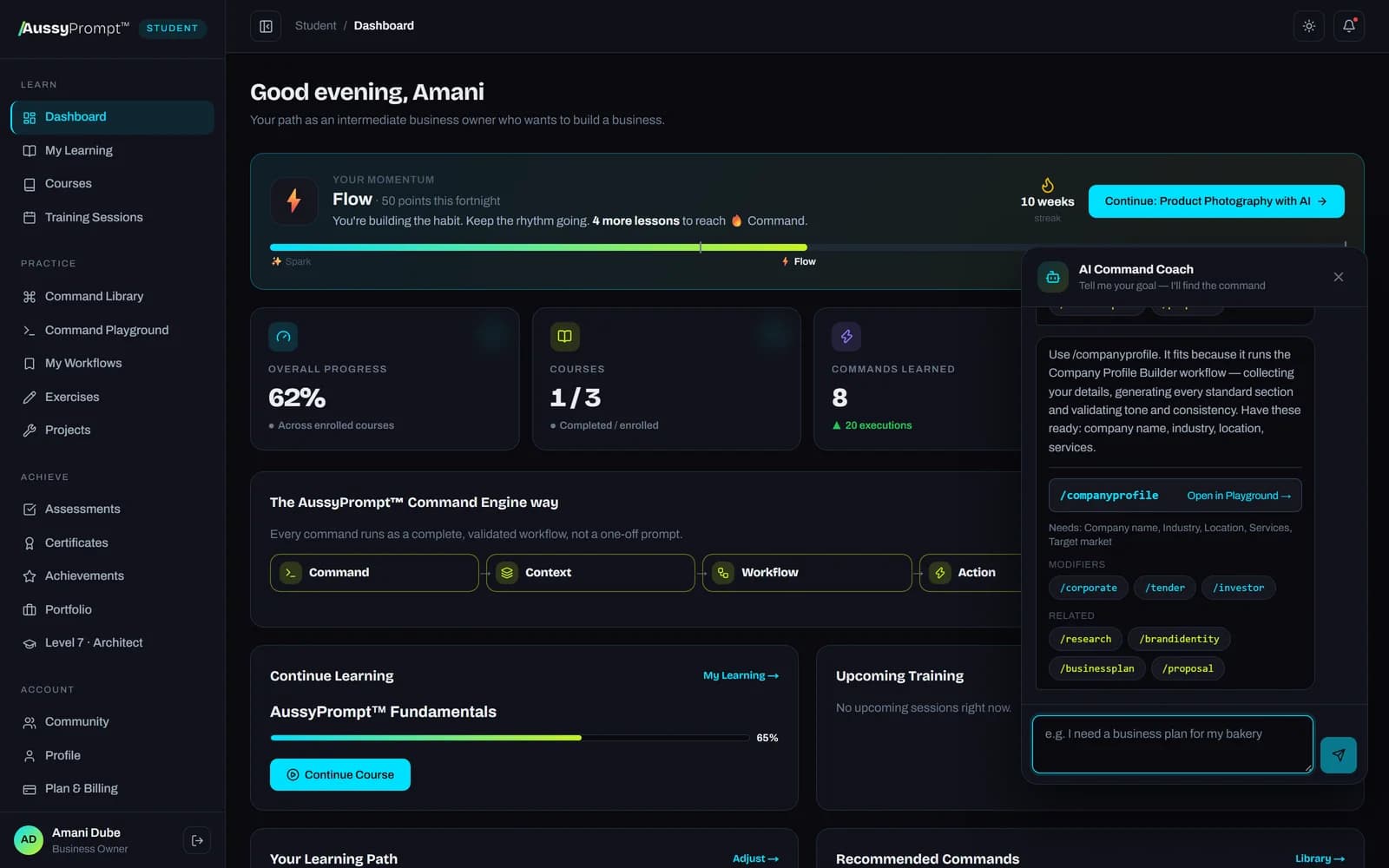Click the Courses book icon
This screenshot has height=868, width=1389.
click(x=564, y=337)
